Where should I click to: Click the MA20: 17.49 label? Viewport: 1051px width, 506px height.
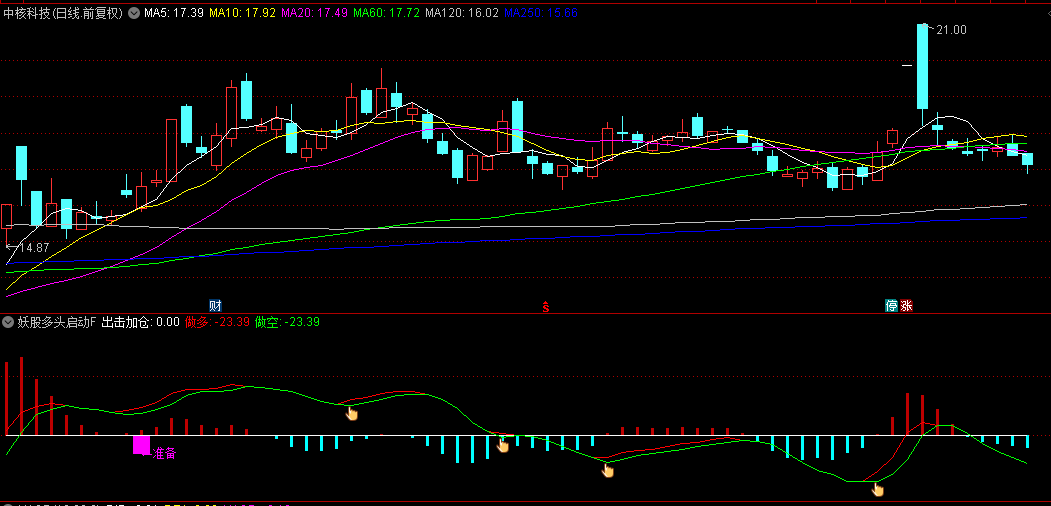(314, 12)
